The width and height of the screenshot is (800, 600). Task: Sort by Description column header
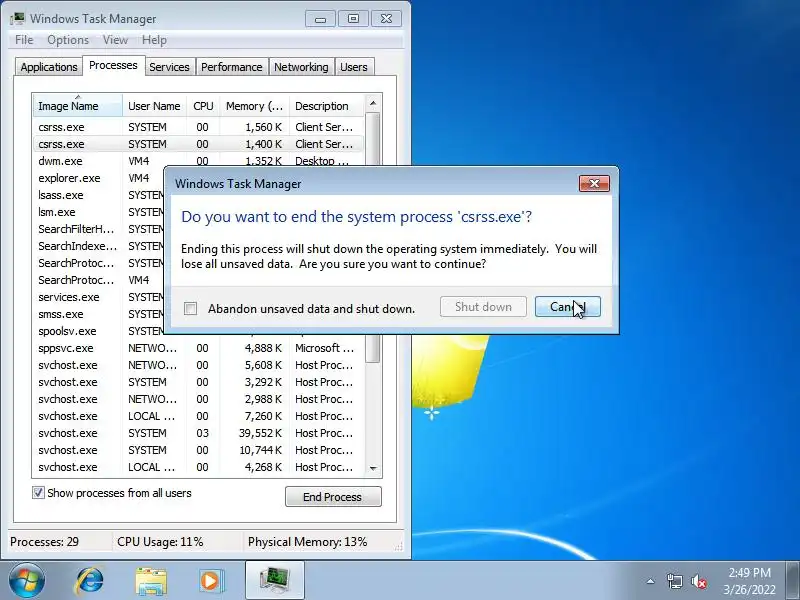(x=327, y=106)
